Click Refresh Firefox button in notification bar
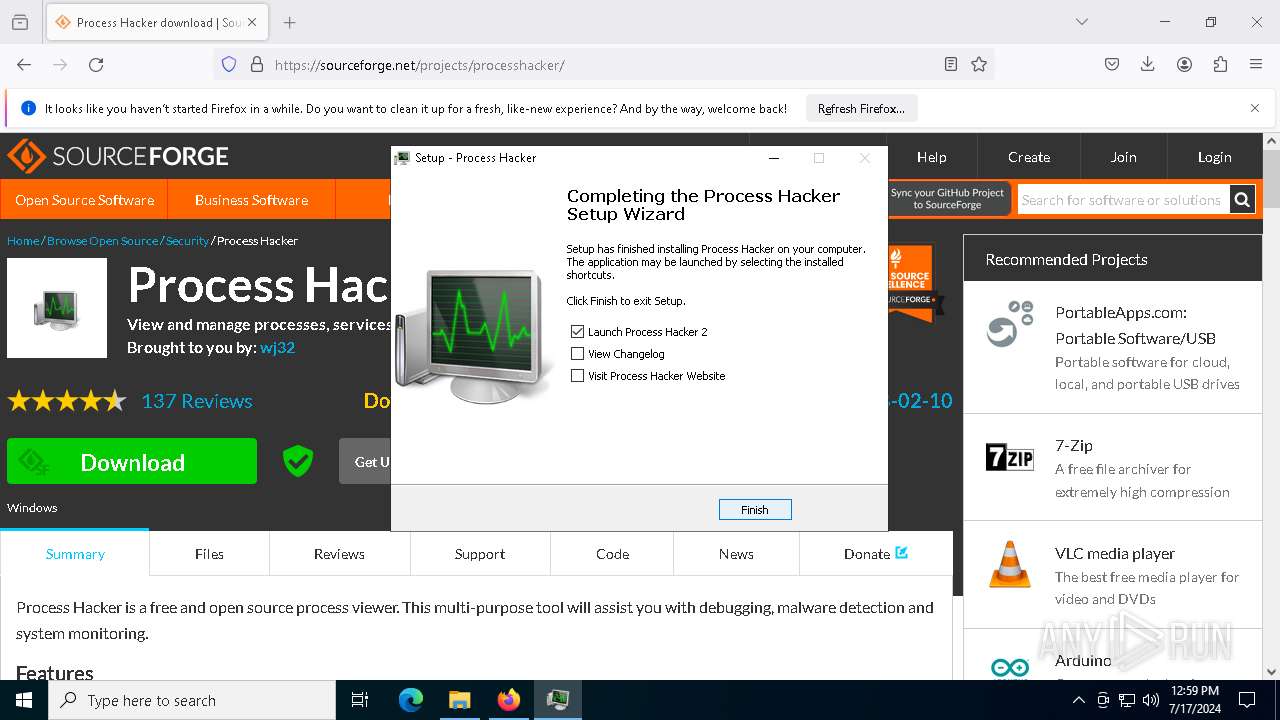 pyautogui.click(x=861, y=108)
